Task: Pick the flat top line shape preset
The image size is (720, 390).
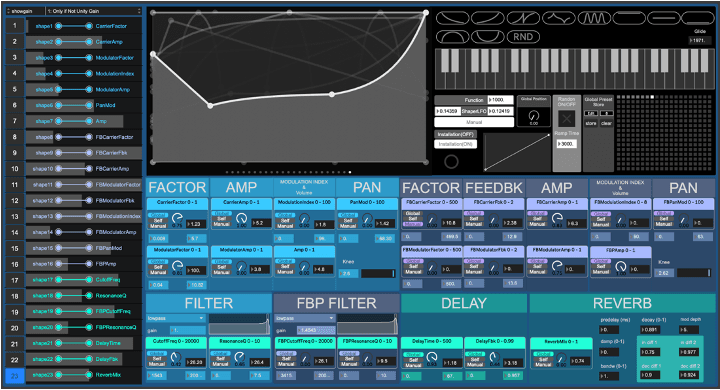Action: coord(629,18)
